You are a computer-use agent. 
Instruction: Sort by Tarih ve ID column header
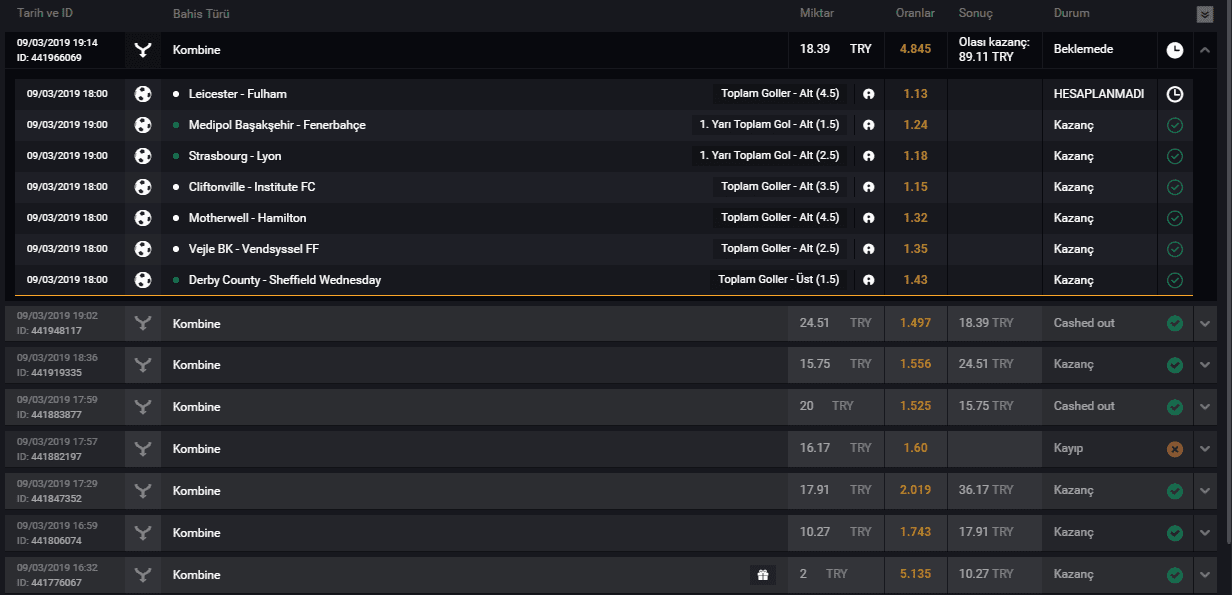click(45, 13)
